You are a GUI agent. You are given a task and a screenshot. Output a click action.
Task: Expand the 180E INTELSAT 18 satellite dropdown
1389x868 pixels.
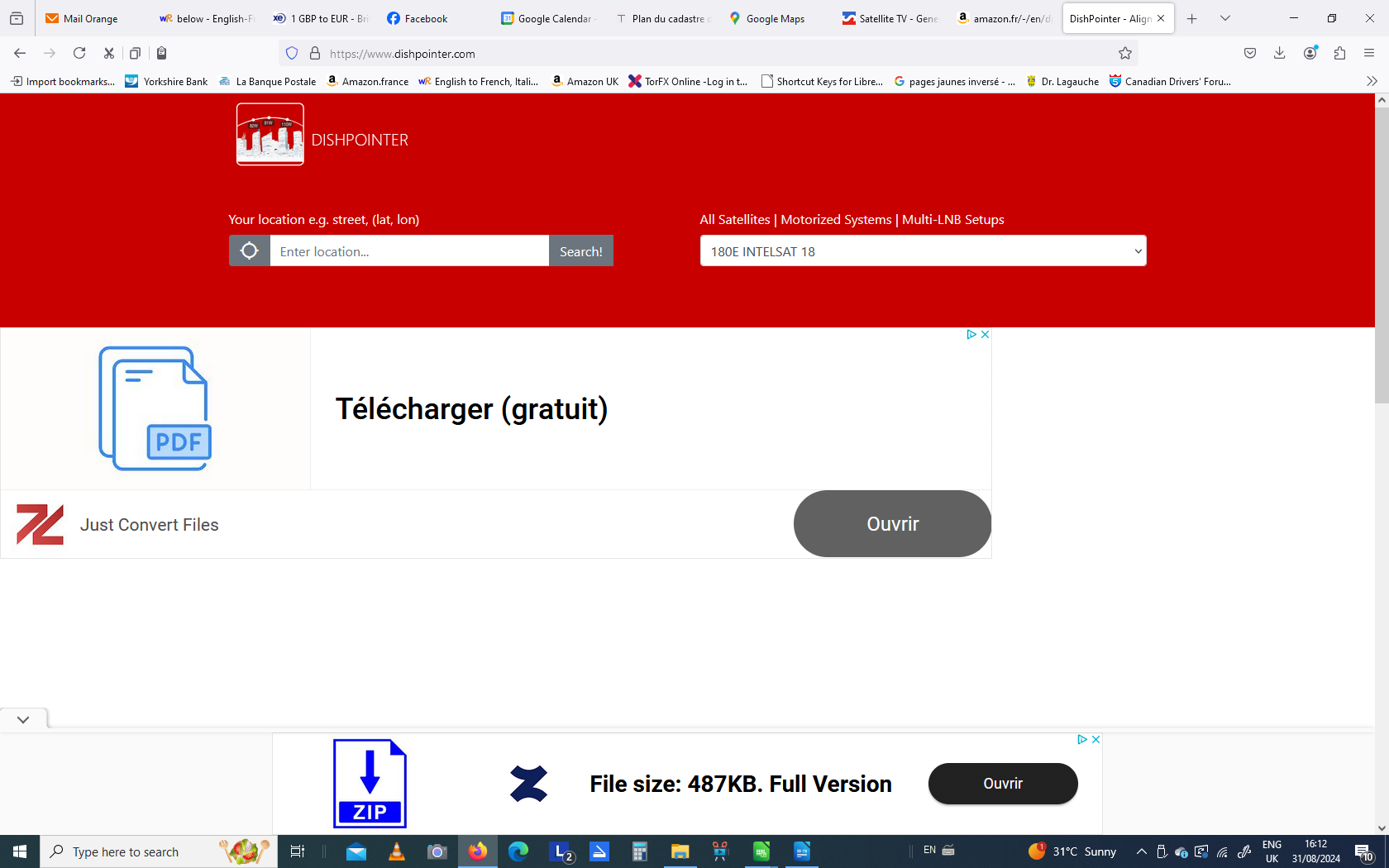[923, 251]
